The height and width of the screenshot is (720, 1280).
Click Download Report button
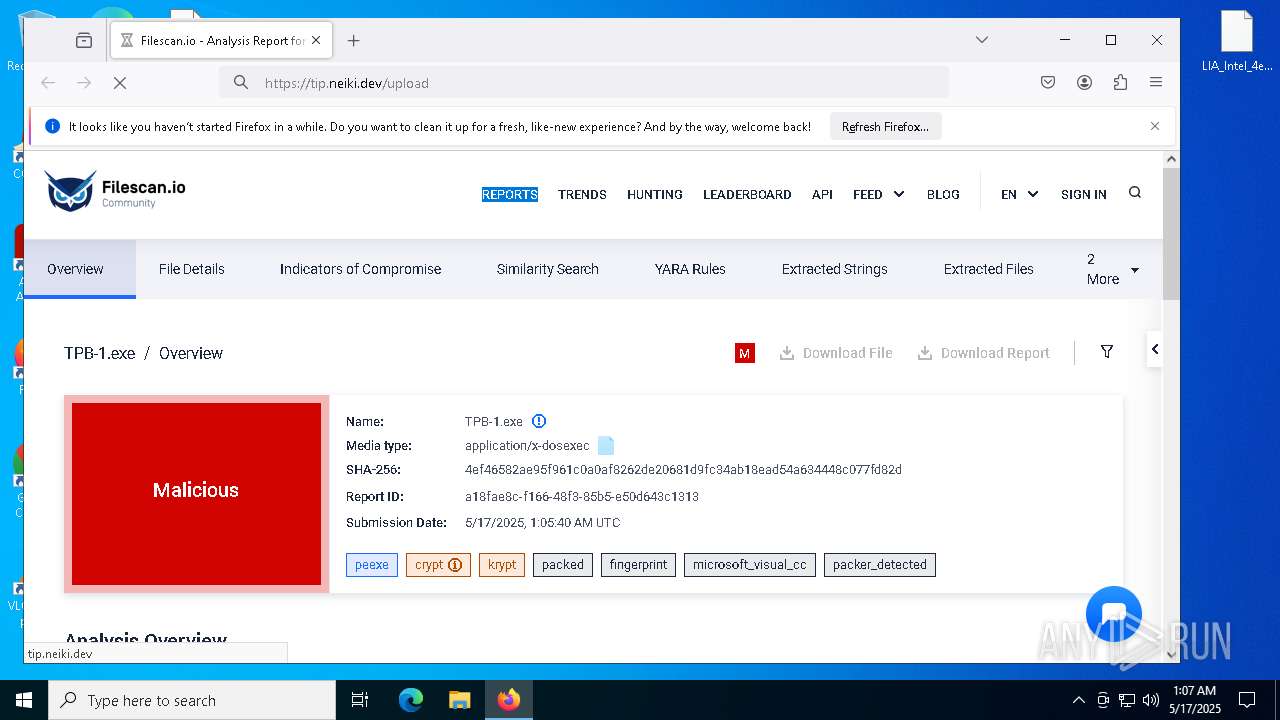pyautogui.click(x=984, y=353)
